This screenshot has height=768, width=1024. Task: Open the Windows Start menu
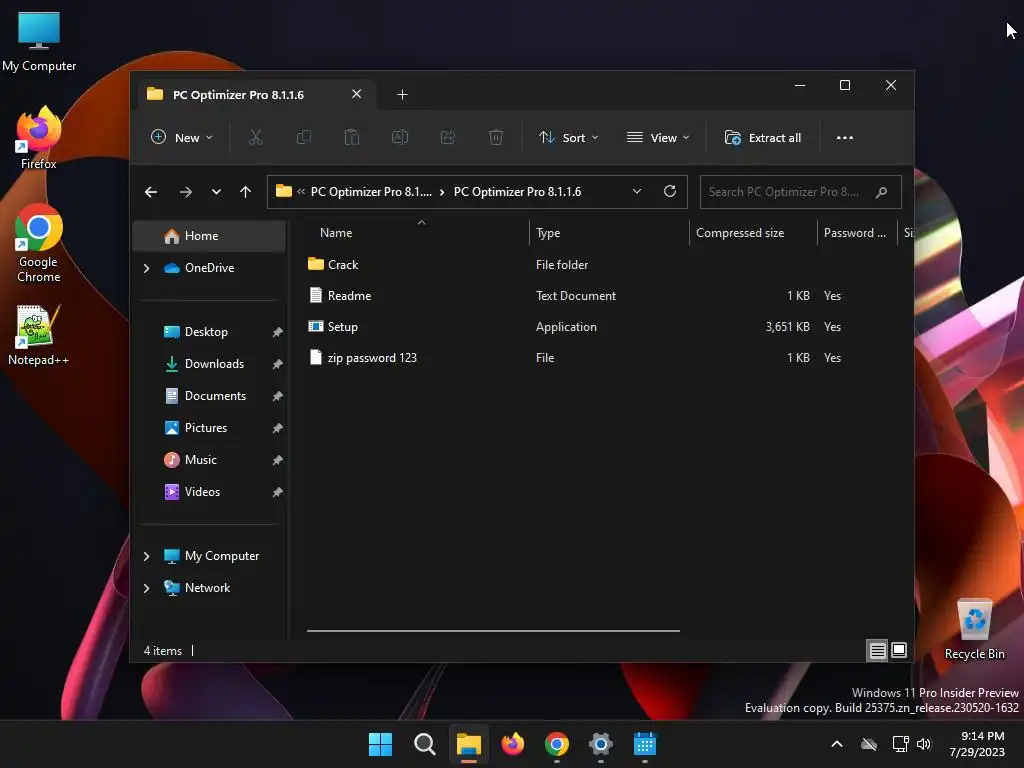380,744
